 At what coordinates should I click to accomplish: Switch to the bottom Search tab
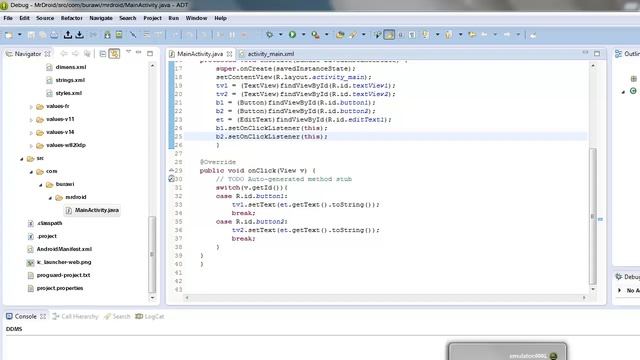(x=117, y=316)
